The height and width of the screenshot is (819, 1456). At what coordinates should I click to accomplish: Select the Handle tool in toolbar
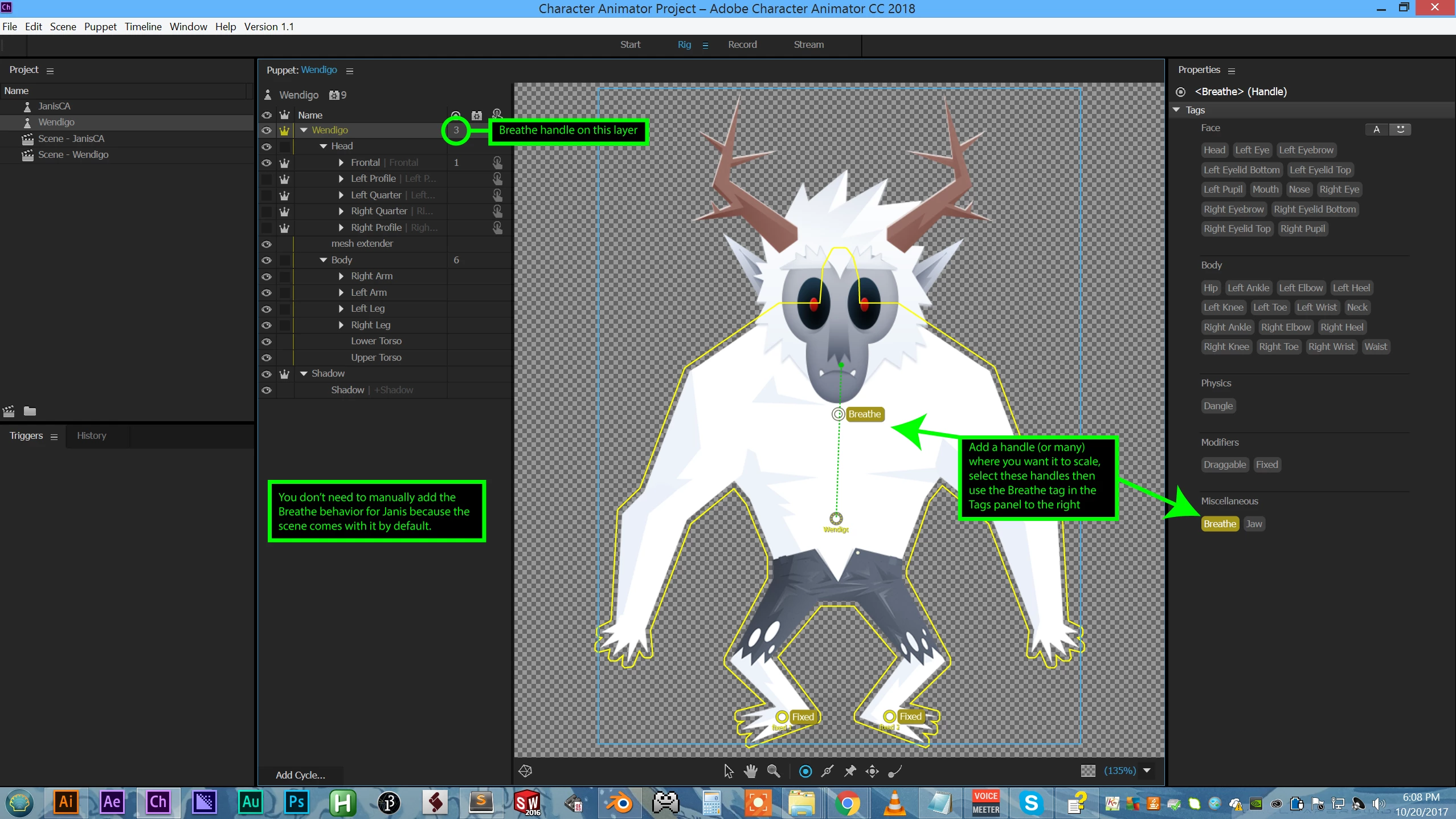(x=805, y=771)
